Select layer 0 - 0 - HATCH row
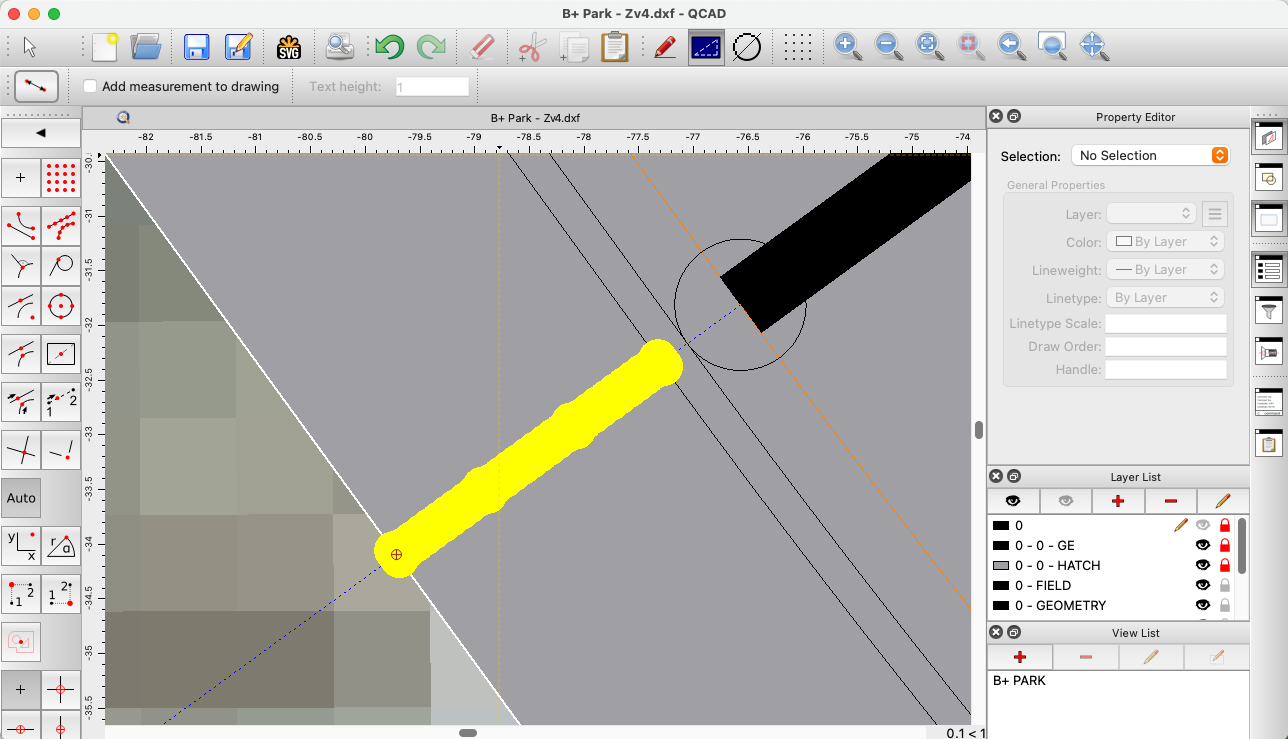This screenshot has width=1288, height=739. pyautogui.click(x=1112, y=565)
